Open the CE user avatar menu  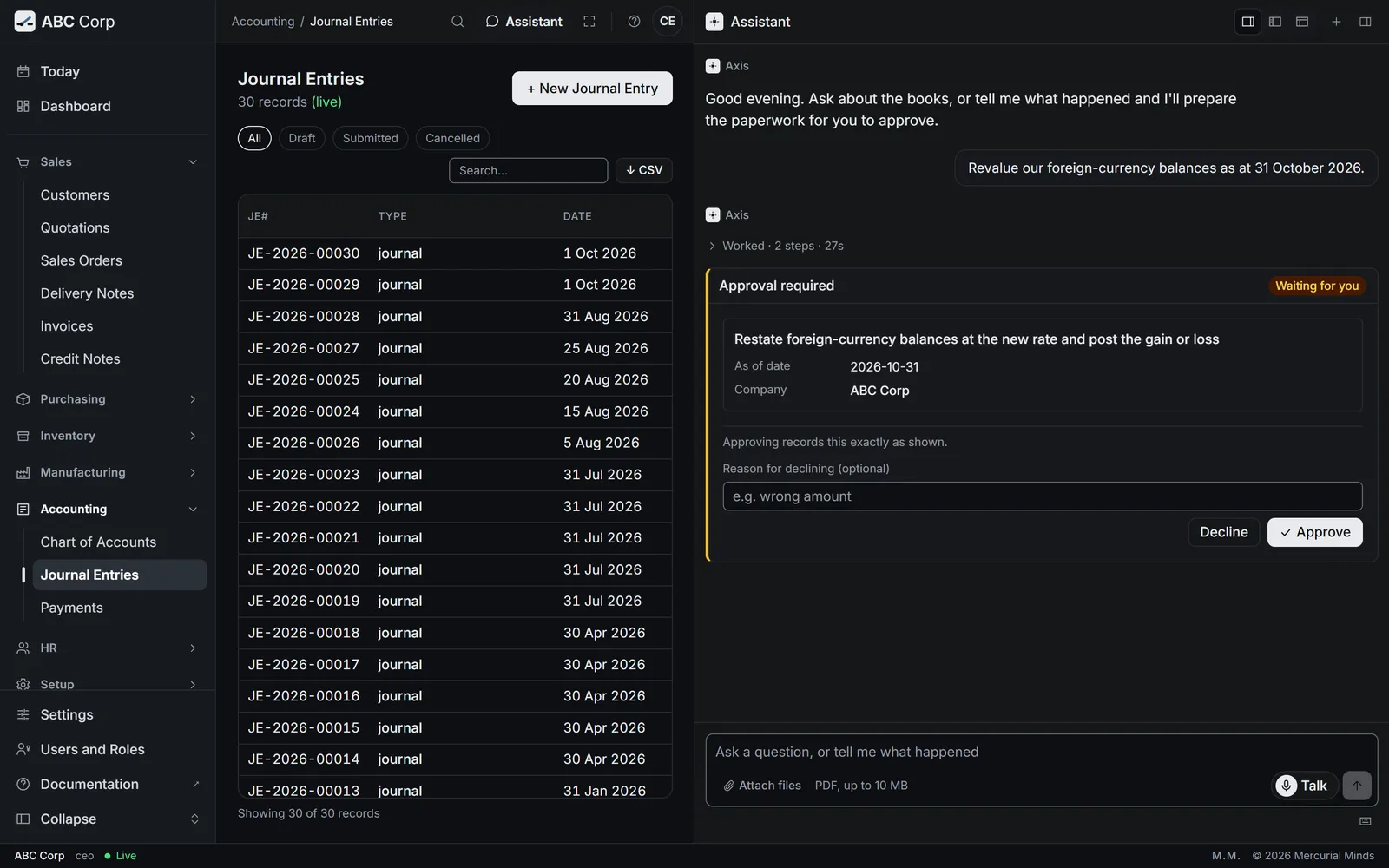[x=668, y=22]
